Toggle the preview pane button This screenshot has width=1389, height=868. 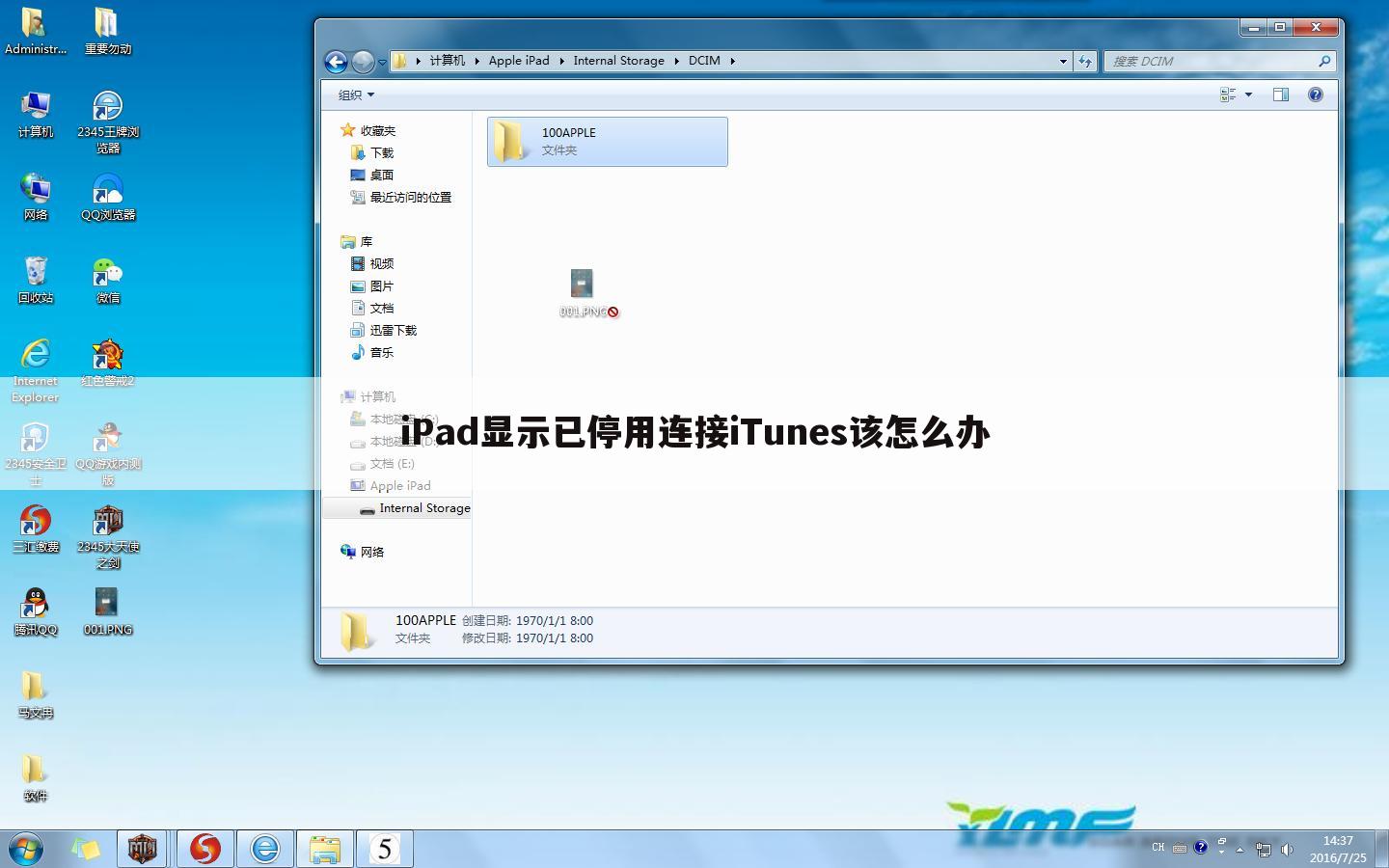click(1281, 95)
